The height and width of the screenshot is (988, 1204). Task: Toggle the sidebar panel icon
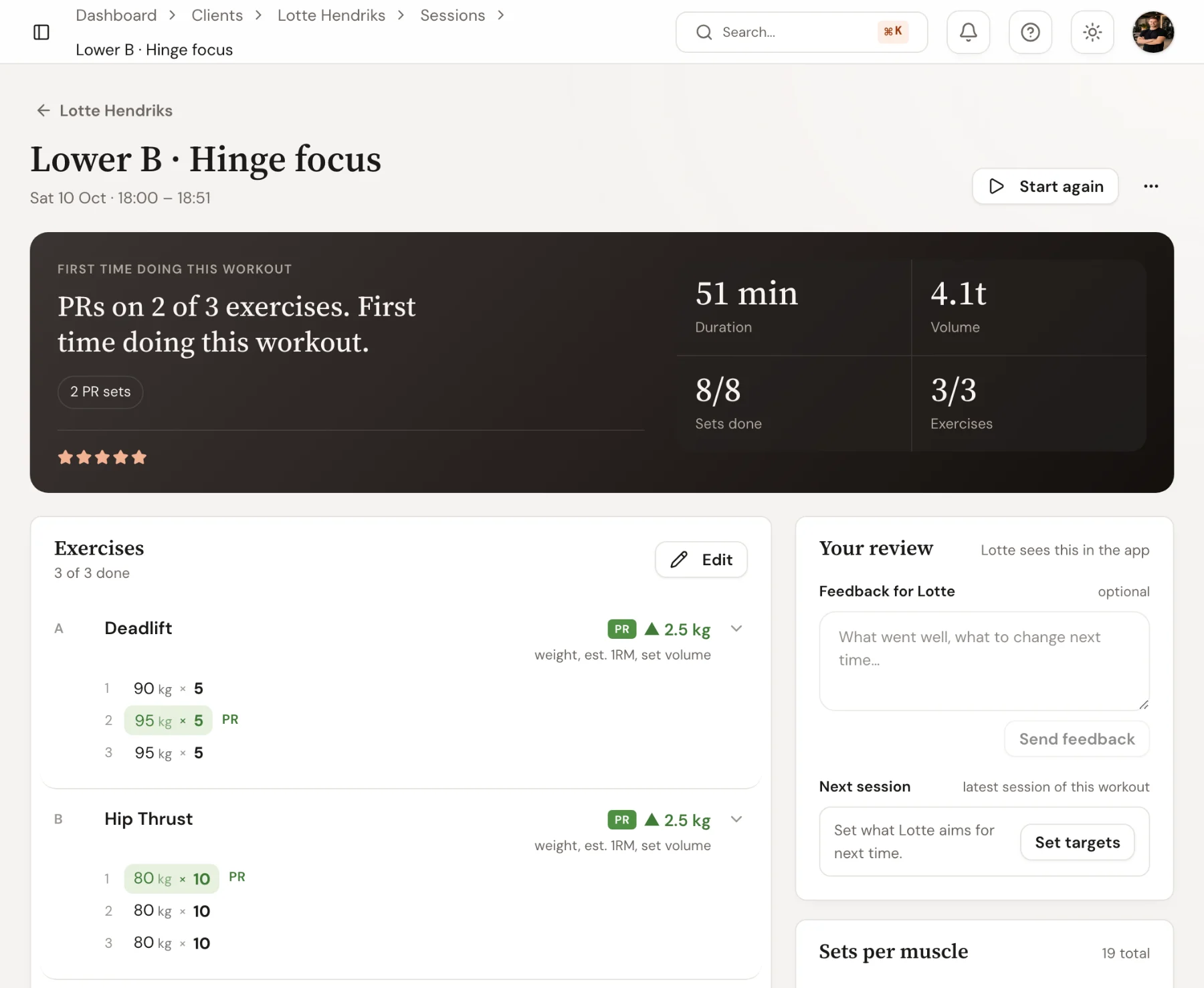[41, 32]
